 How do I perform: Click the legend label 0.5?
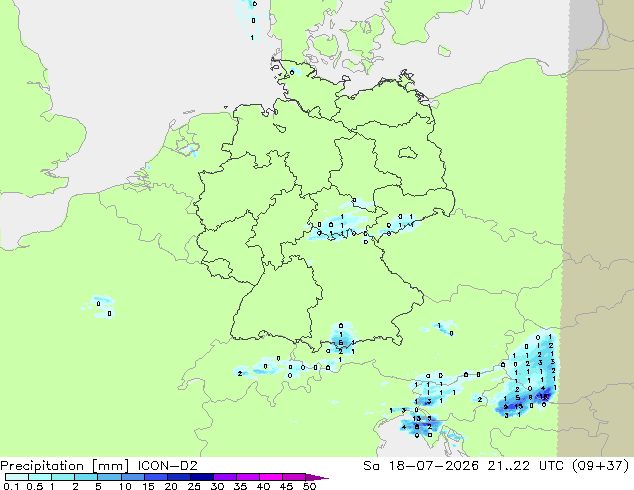[x=35, y=486]
